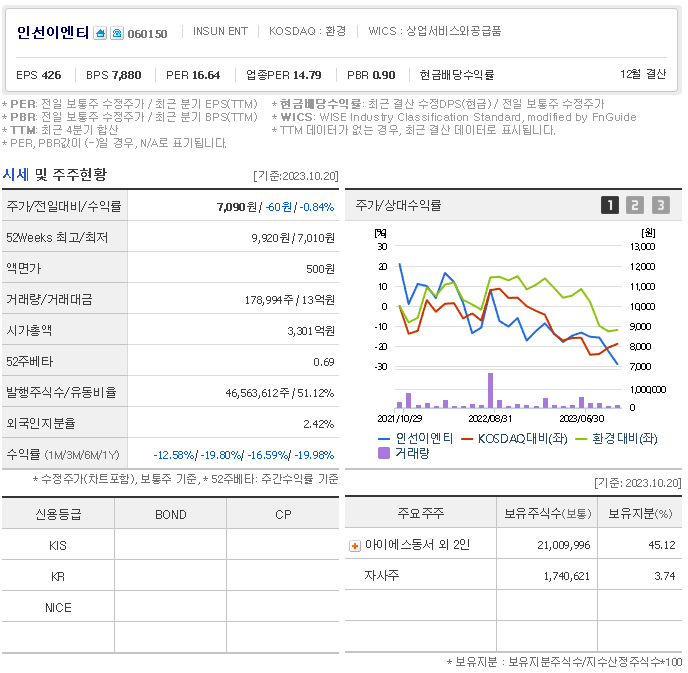Click the 12월 결산 text
688x673 pixels.
(x=643, y=74)
